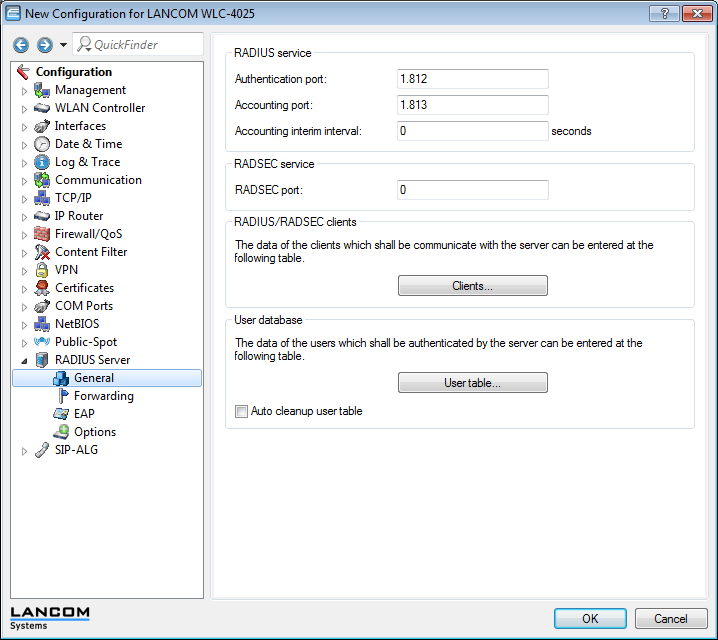The width and height of the screenshot is (718, 640).
Task: Open the Clients table
Action: 472,286
